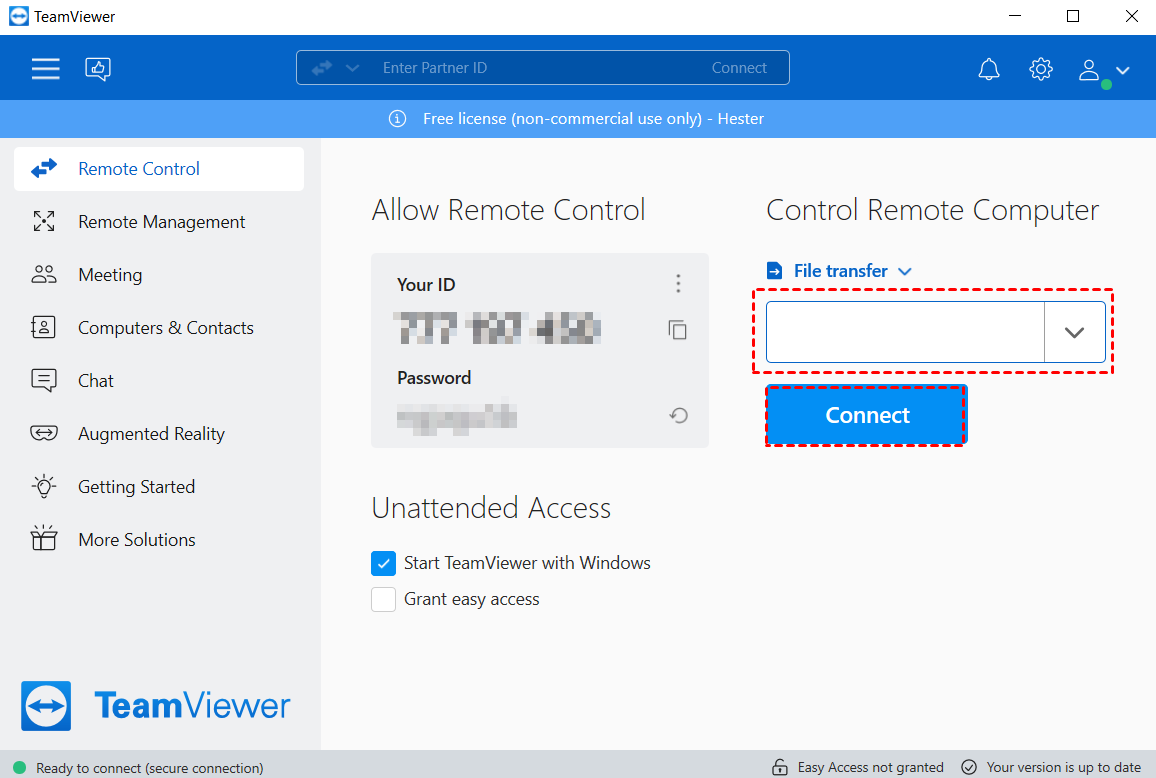Expand partner ID history dropdown arrow

coord(1074,333)
